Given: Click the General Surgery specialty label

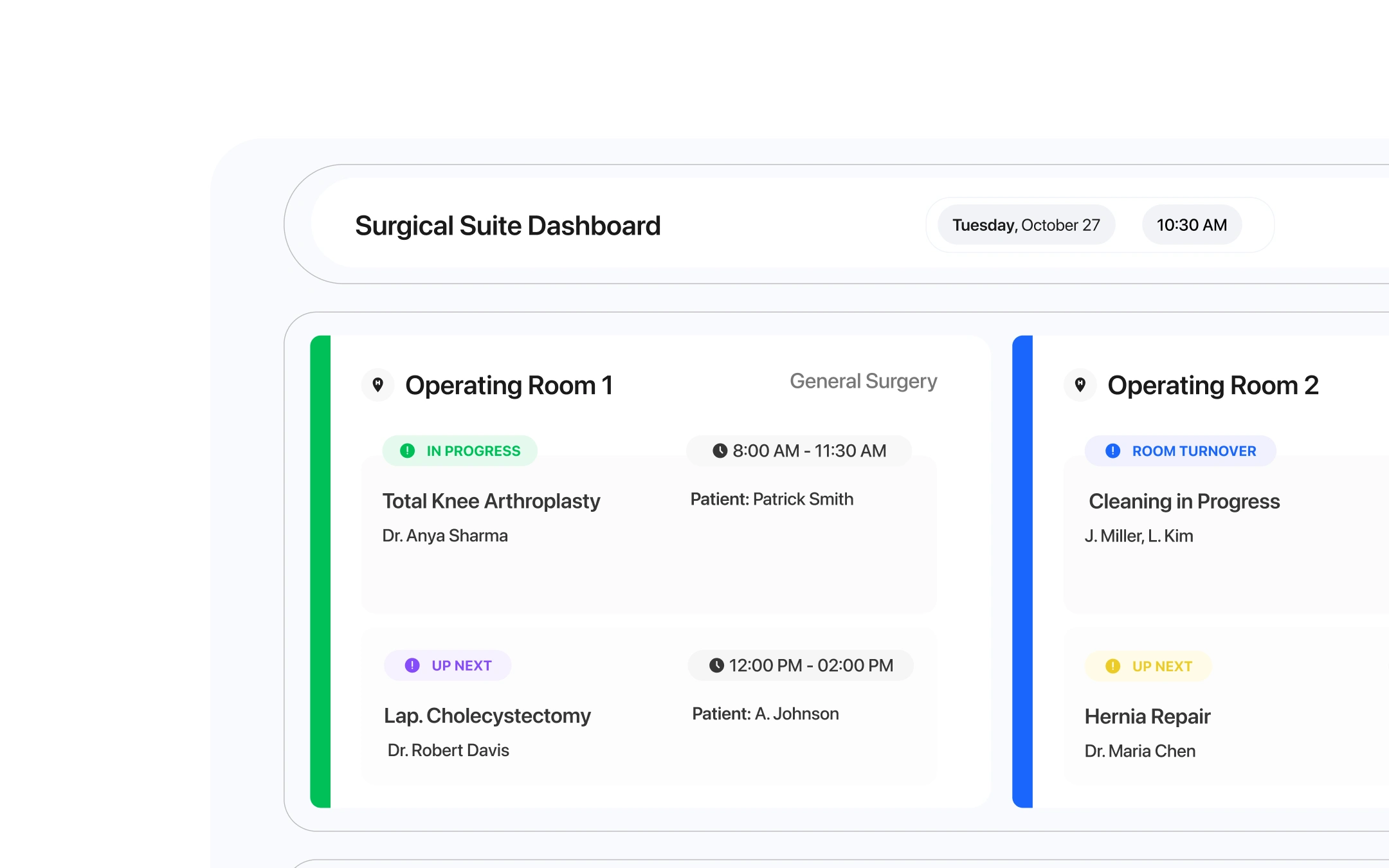Looking at the screenshot, I should point(863,381).
